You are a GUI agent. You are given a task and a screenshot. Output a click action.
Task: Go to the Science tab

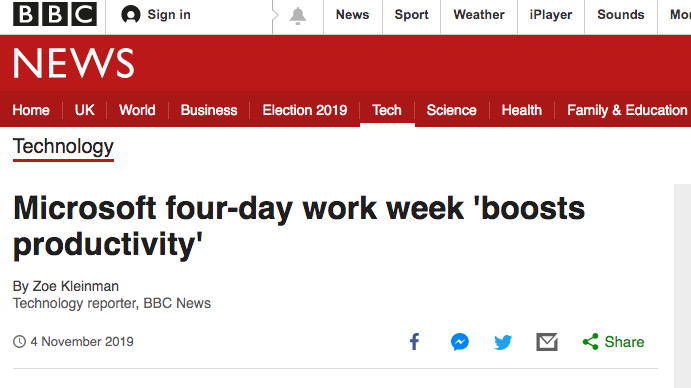coord(451,110)
